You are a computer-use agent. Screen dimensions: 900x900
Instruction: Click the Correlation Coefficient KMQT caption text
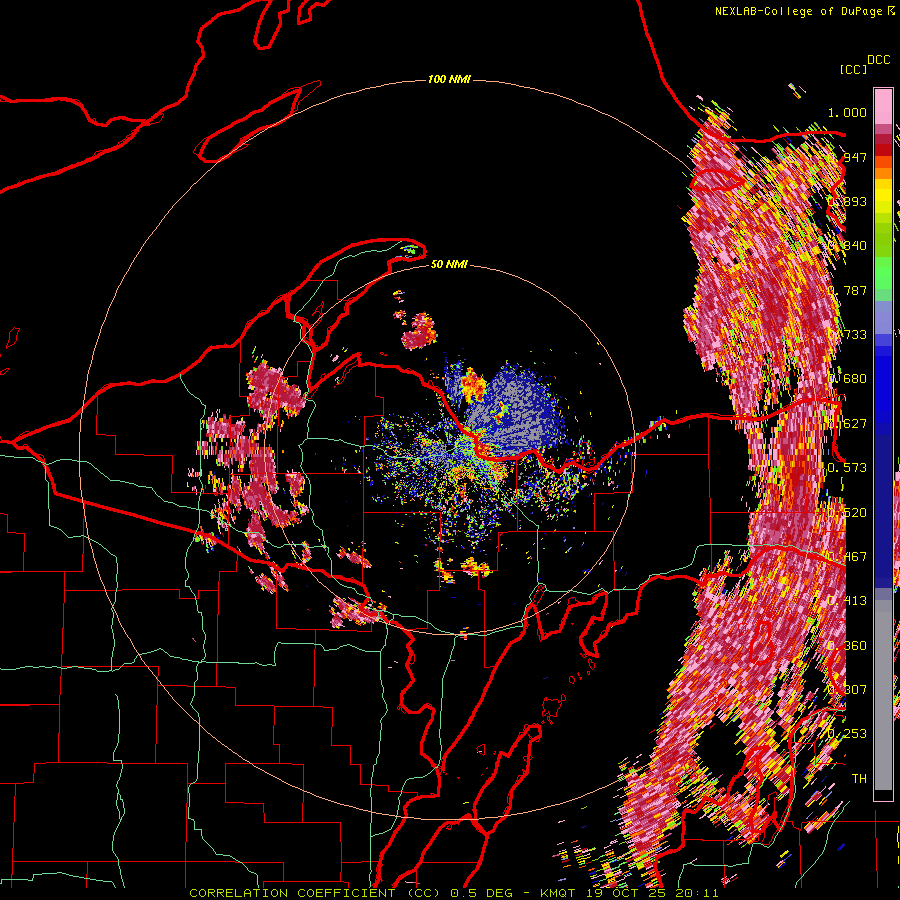tap(454, 893)
